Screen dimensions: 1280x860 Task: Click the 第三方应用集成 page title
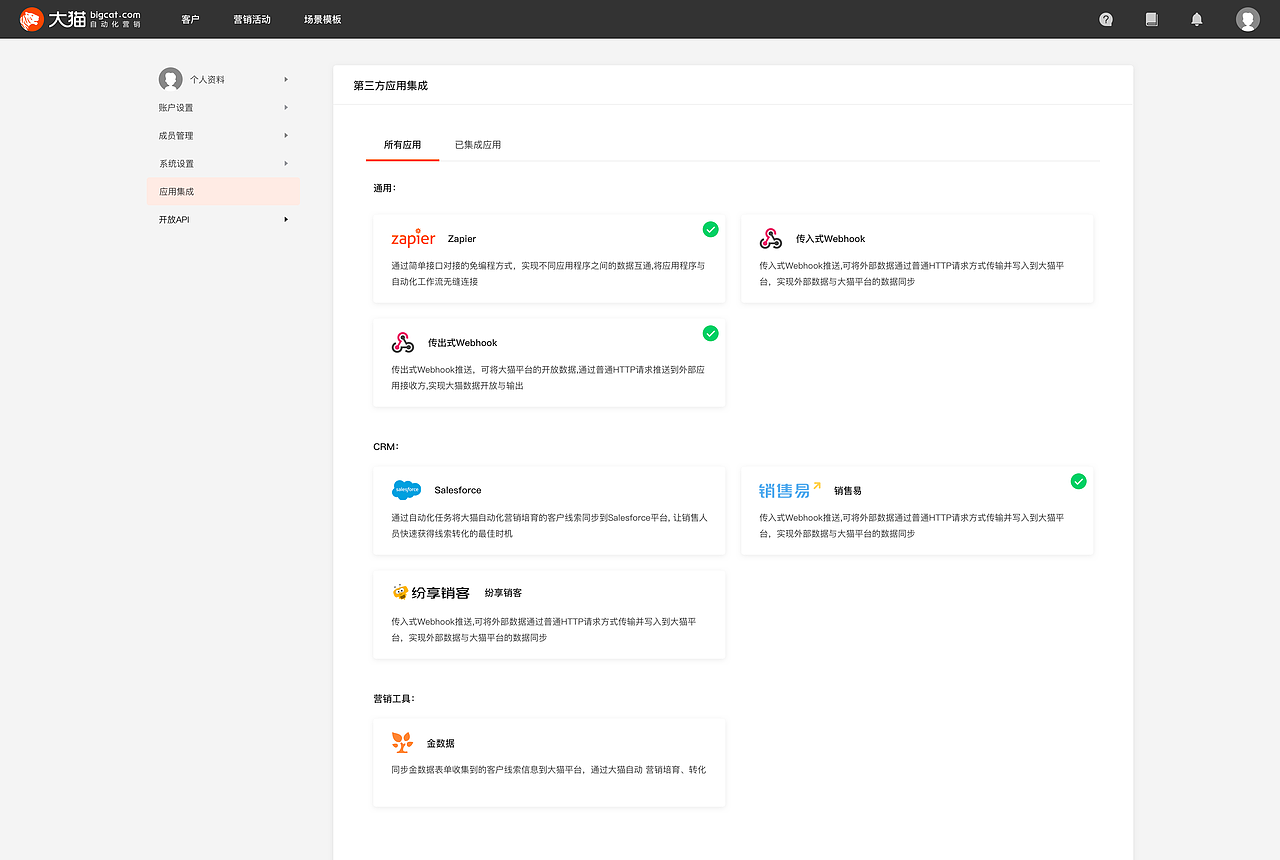(391, 86)
